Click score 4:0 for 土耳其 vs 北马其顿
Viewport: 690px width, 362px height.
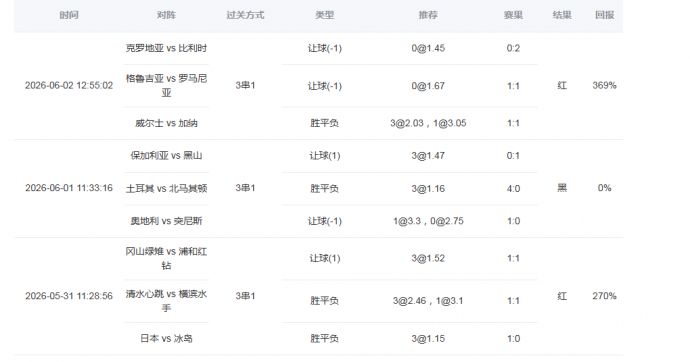pos(513,189)
